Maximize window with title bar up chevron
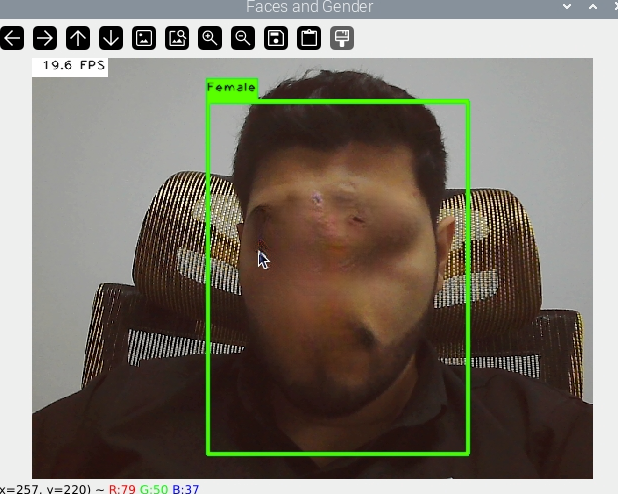Screen dimensions: 618x494 tap(593, 7)
